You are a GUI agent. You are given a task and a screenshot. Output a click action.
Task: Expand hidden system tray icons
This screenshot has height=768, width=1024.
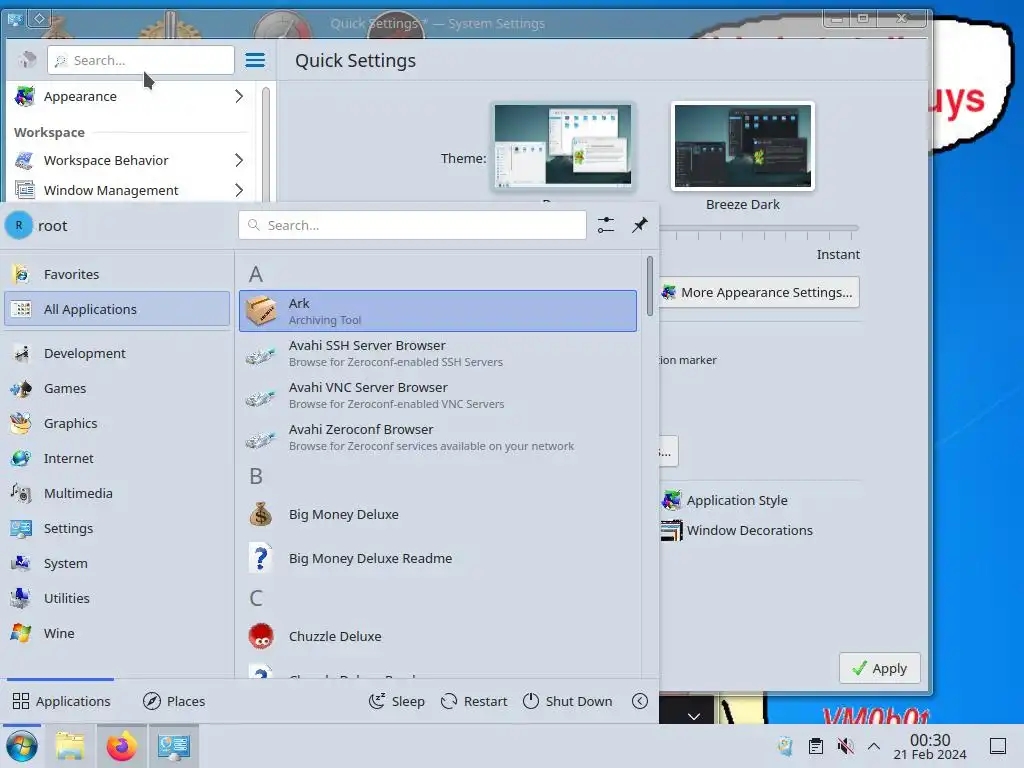coord(873,746)
